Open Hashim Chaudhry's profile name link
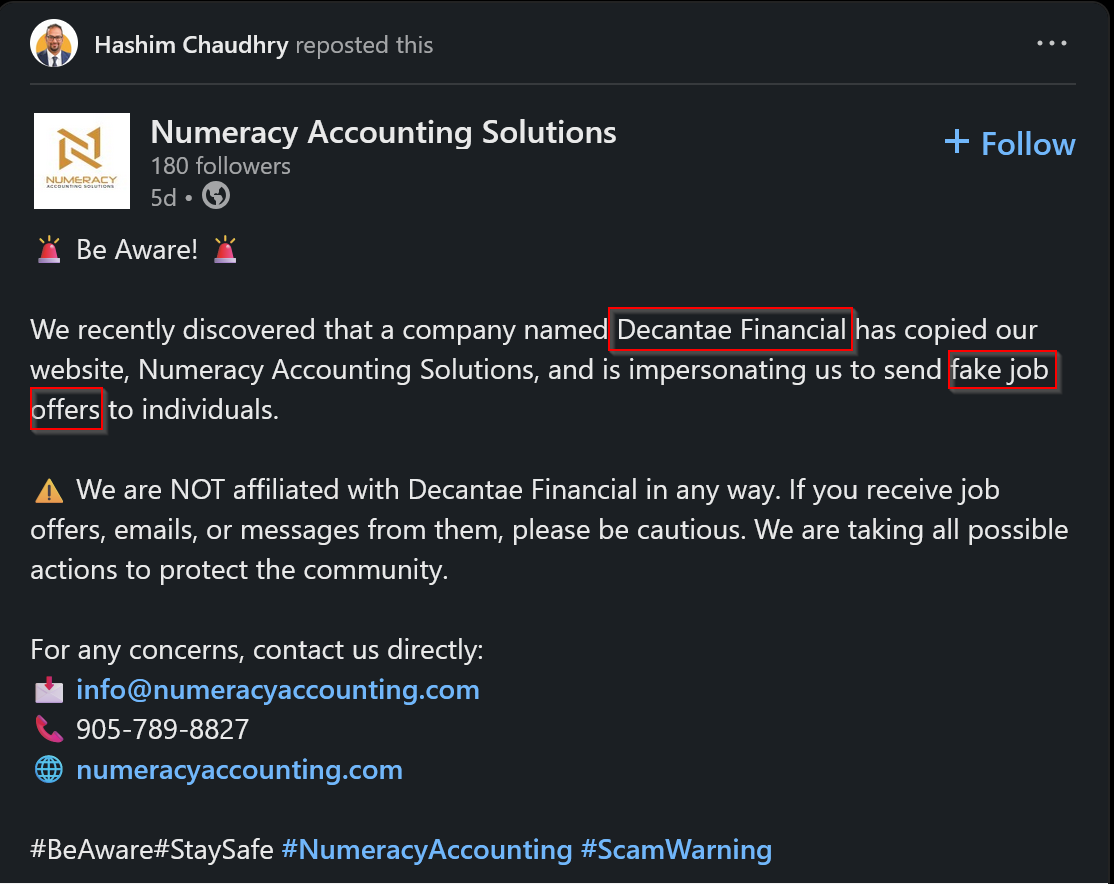The width and height of the screenshot is (1114, 884). point(191,45)
